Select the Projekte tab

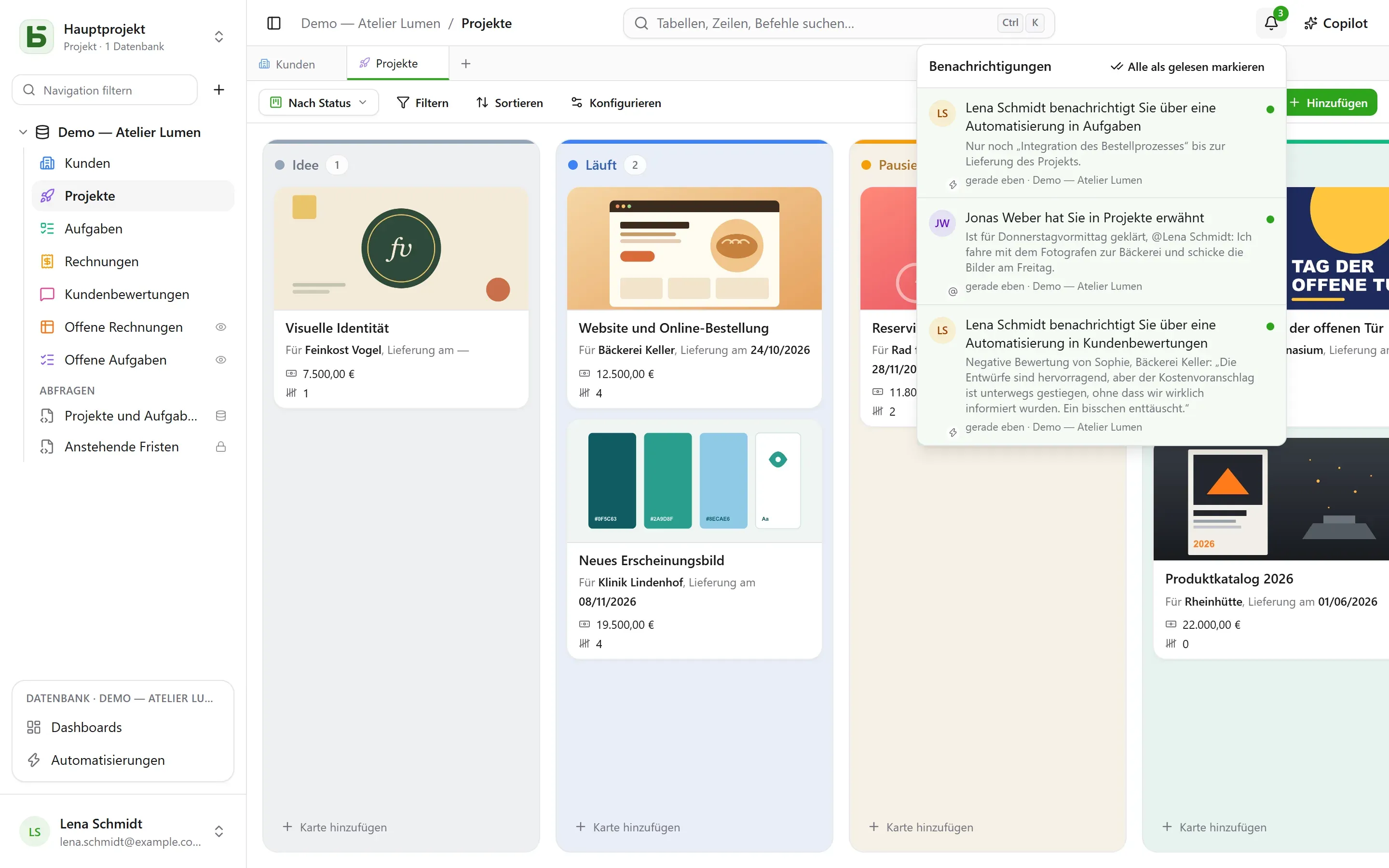397,64
